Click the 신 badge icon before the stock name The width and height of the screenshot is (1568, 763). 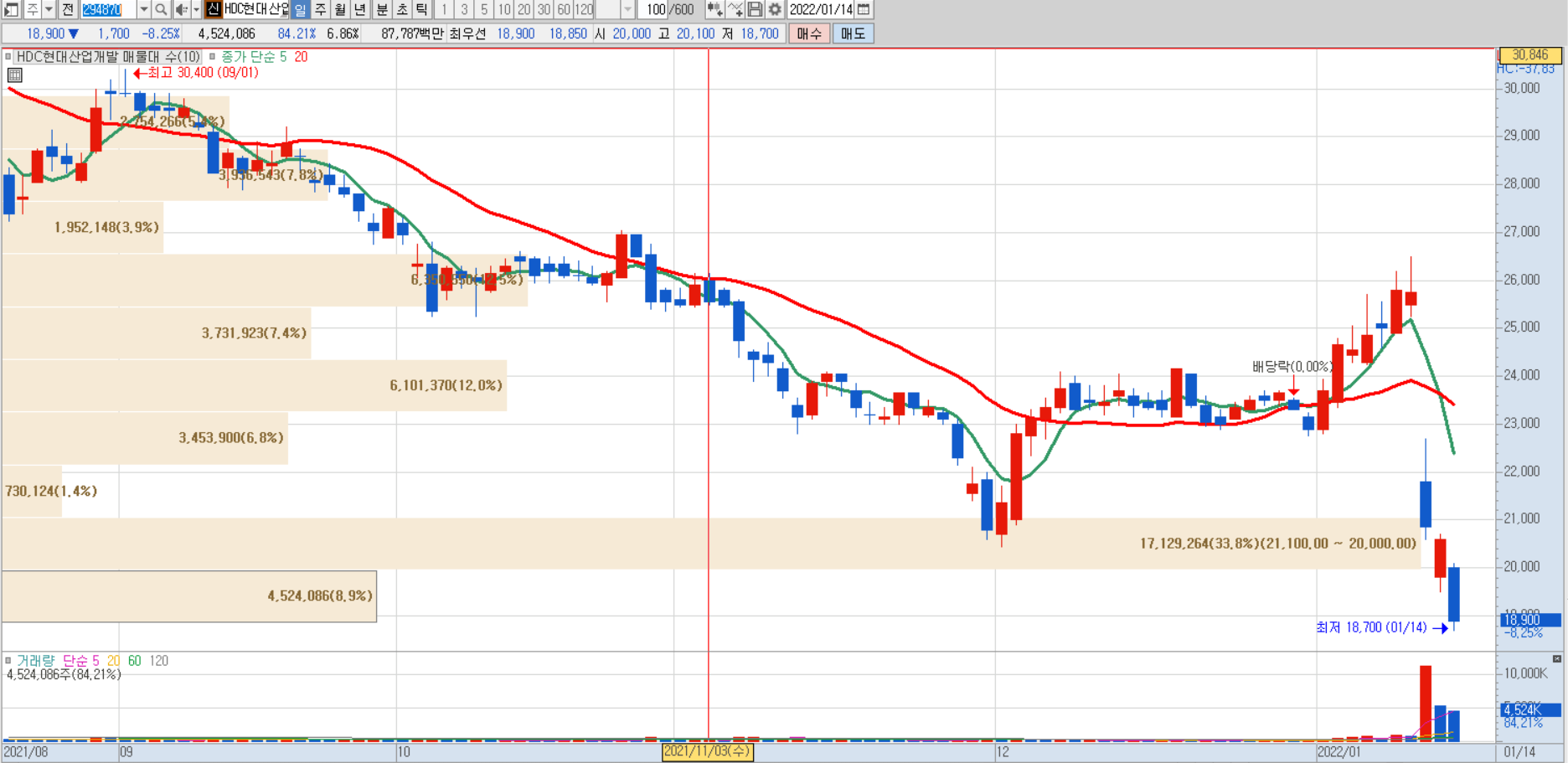214,9
